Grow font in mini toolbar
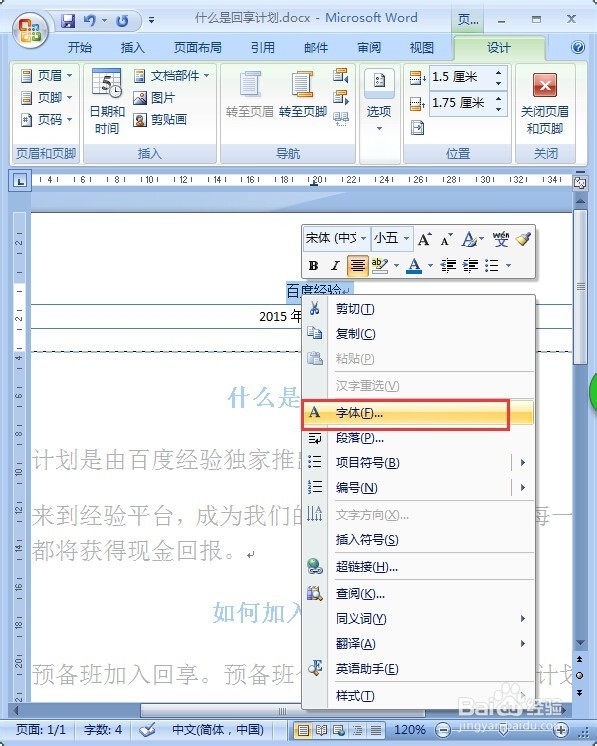The width and height of the screenshot is (597, 746). coord(424,239)
